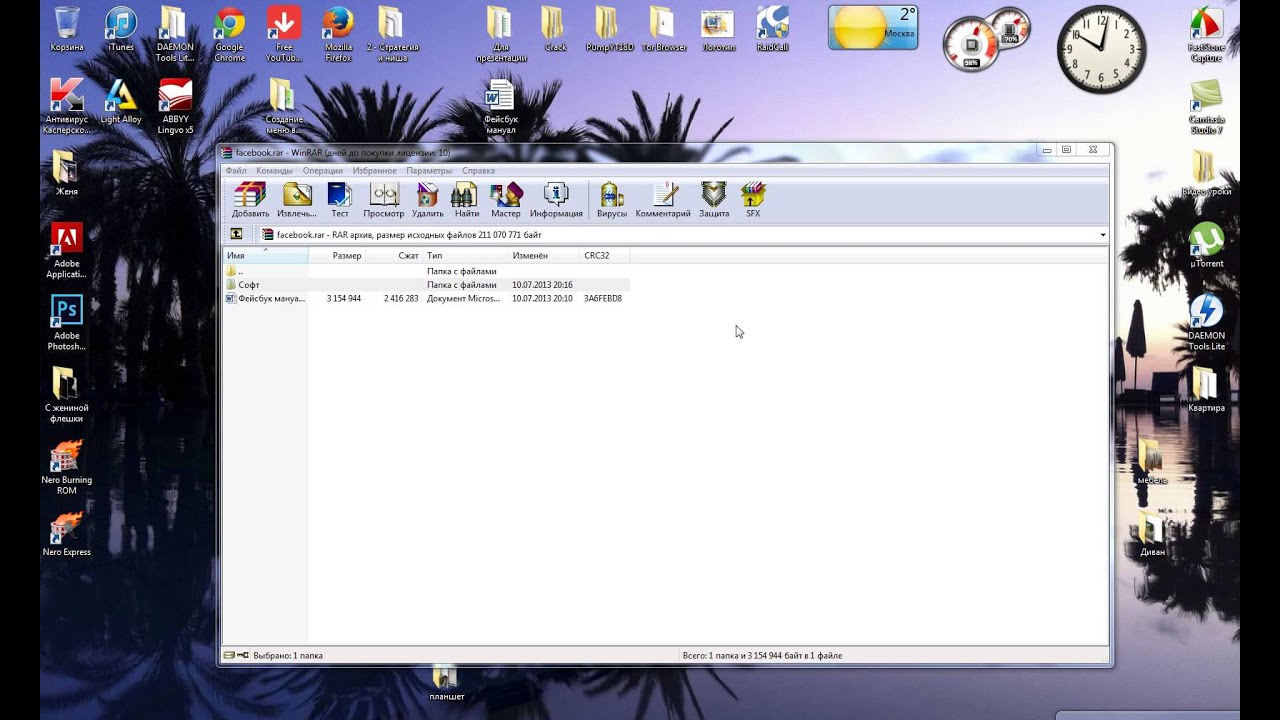This screenshot has height=720, width=1280.
Task: Select the Nero Burning ROM desktop icon
Action: click(67, 467)
